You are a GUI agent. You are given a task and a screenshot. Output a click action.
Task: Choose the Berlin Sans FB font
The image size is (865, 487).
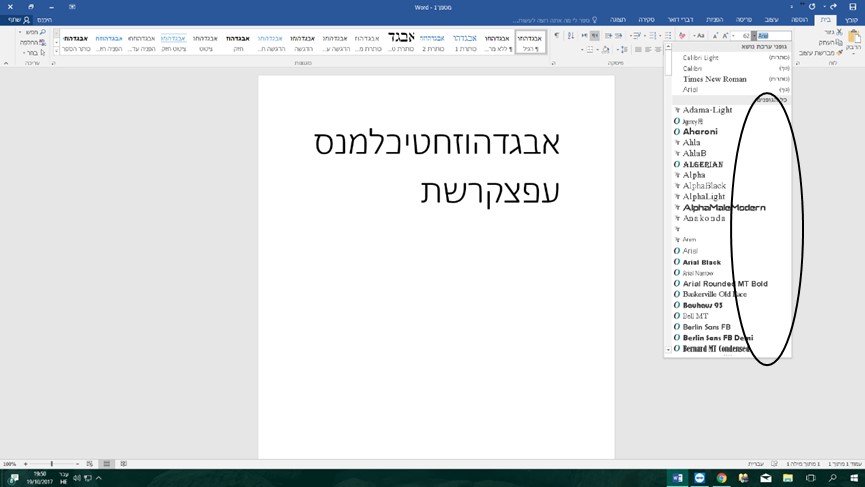click(706, 327)
